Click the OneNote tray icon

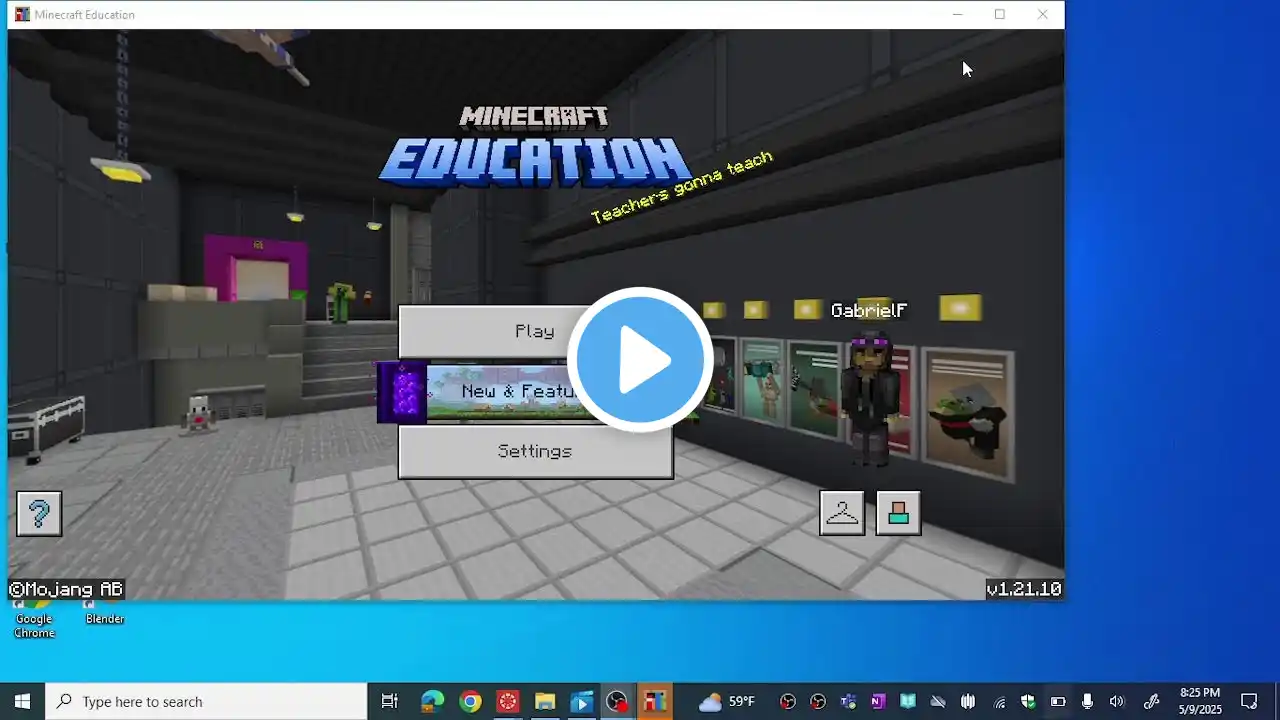click(878, 701)
